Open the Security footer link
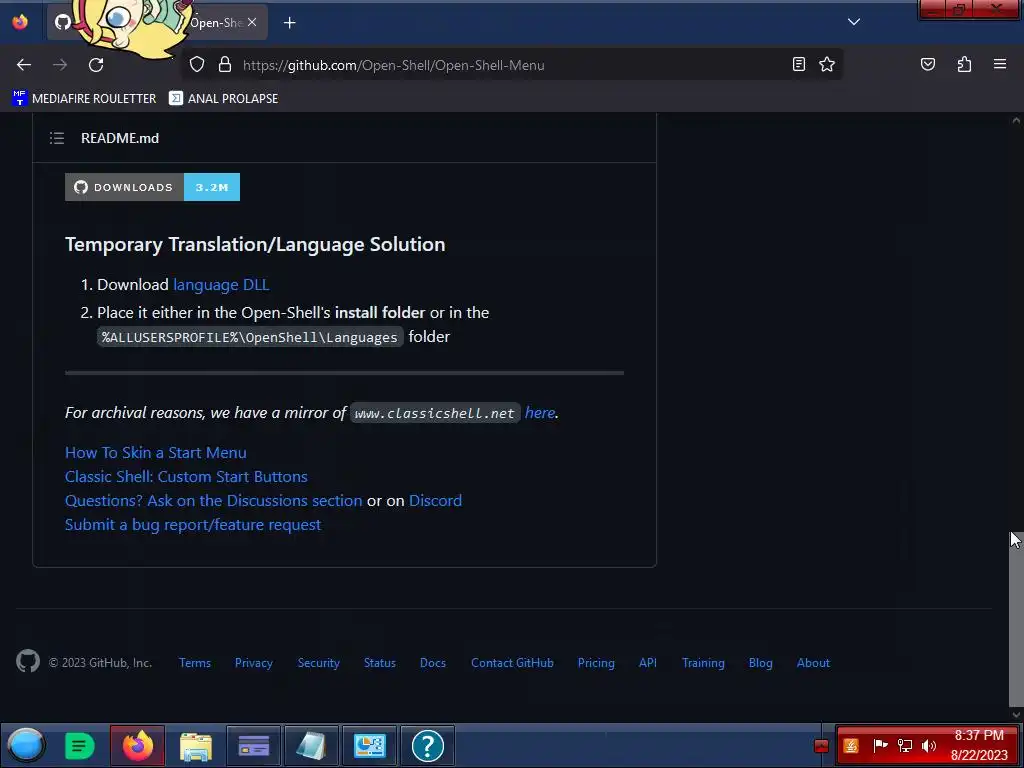Screen dimensions: 1024x768 click(x=319, y=663)
